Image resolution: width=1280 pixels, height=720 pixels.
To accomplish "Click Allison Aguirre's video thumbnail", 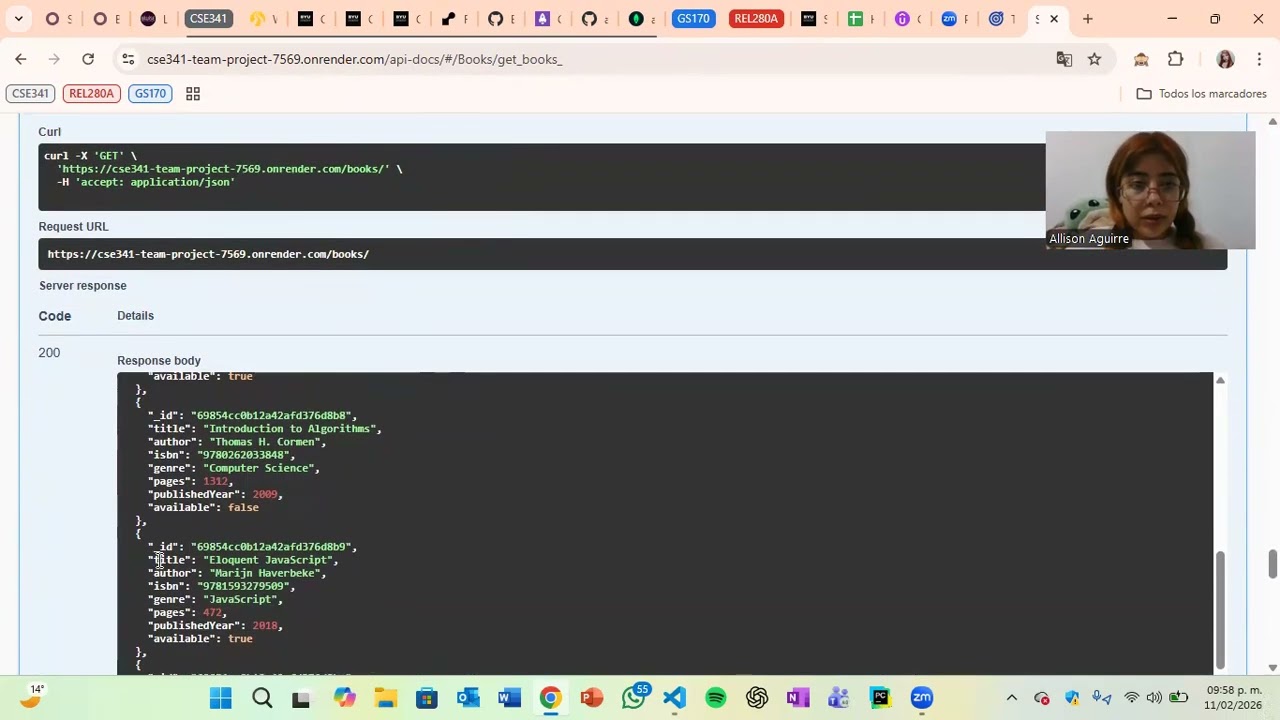I will click(x=1150, y=190).
